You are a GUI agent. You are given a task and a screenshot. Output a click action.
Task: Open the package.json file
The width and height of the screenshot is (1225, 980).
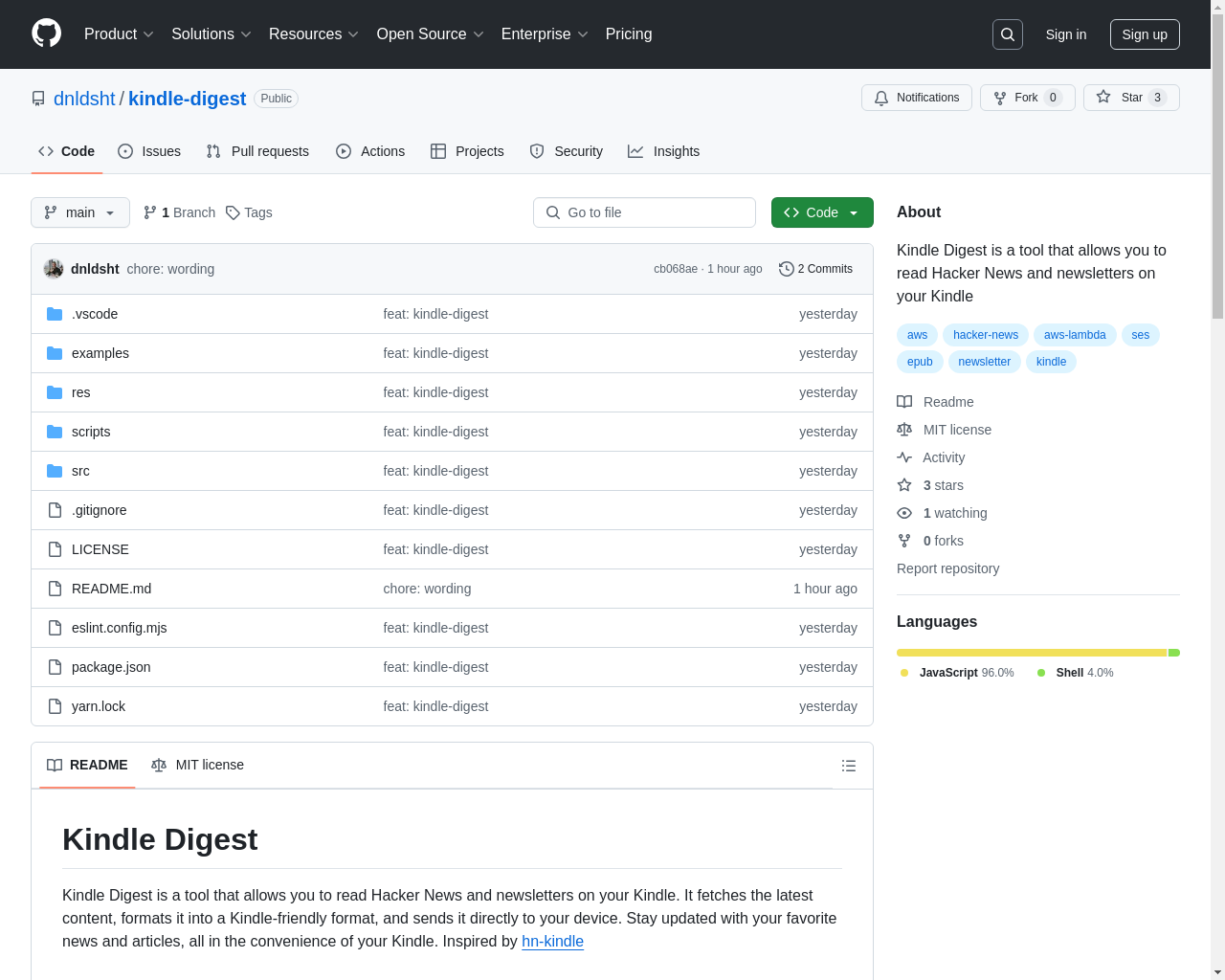(x=111, y=667)
